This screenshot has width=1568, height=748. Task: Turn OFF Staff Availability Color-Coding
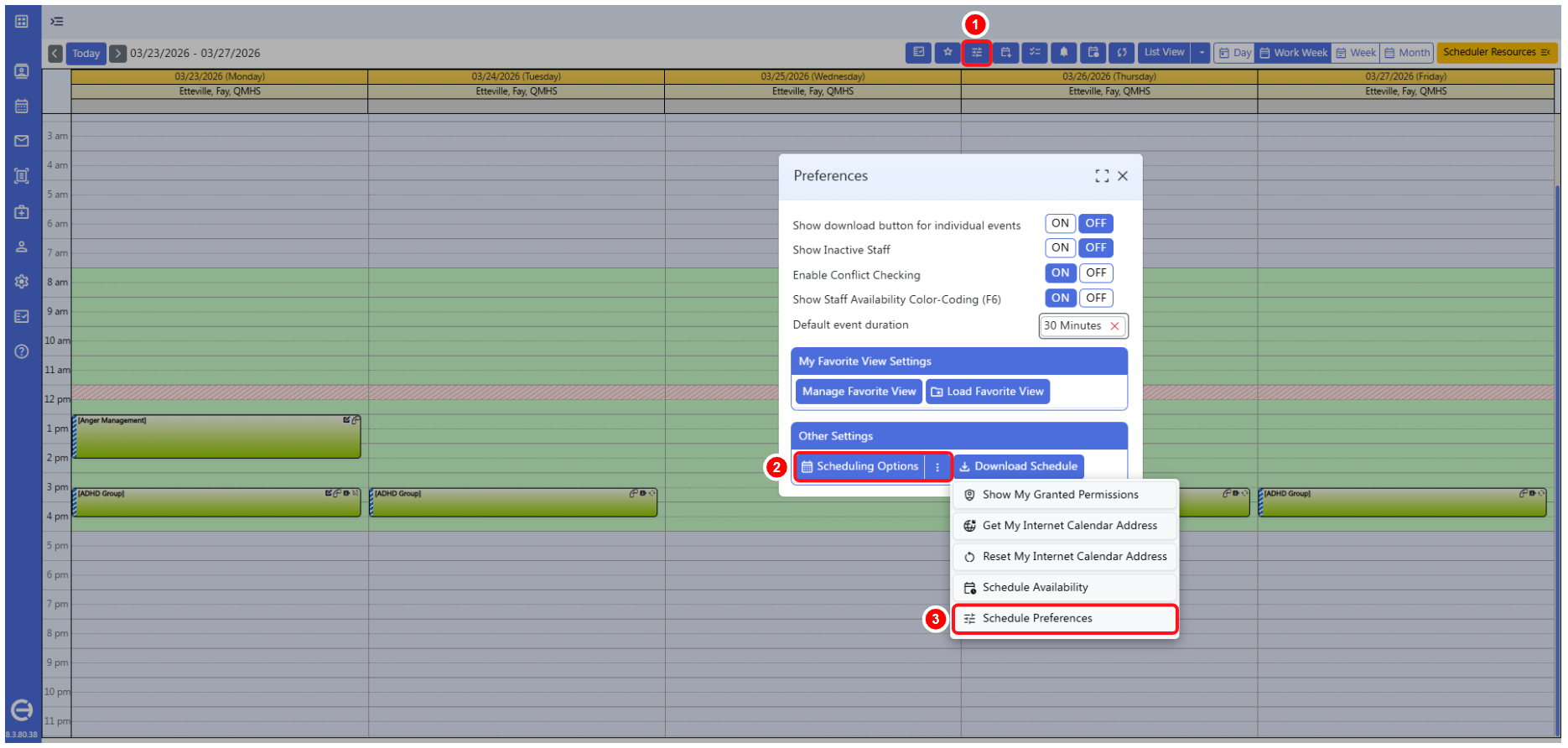(1096, 299)
